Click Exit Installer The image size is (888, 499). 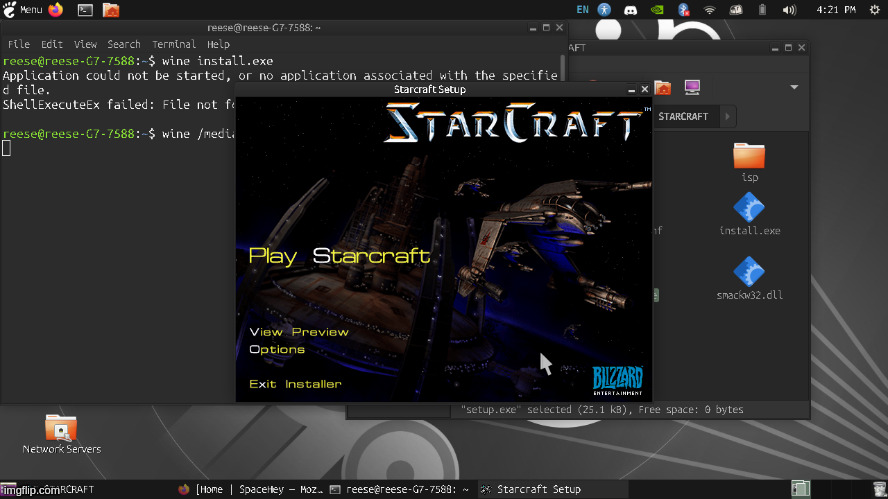point(295,384)
